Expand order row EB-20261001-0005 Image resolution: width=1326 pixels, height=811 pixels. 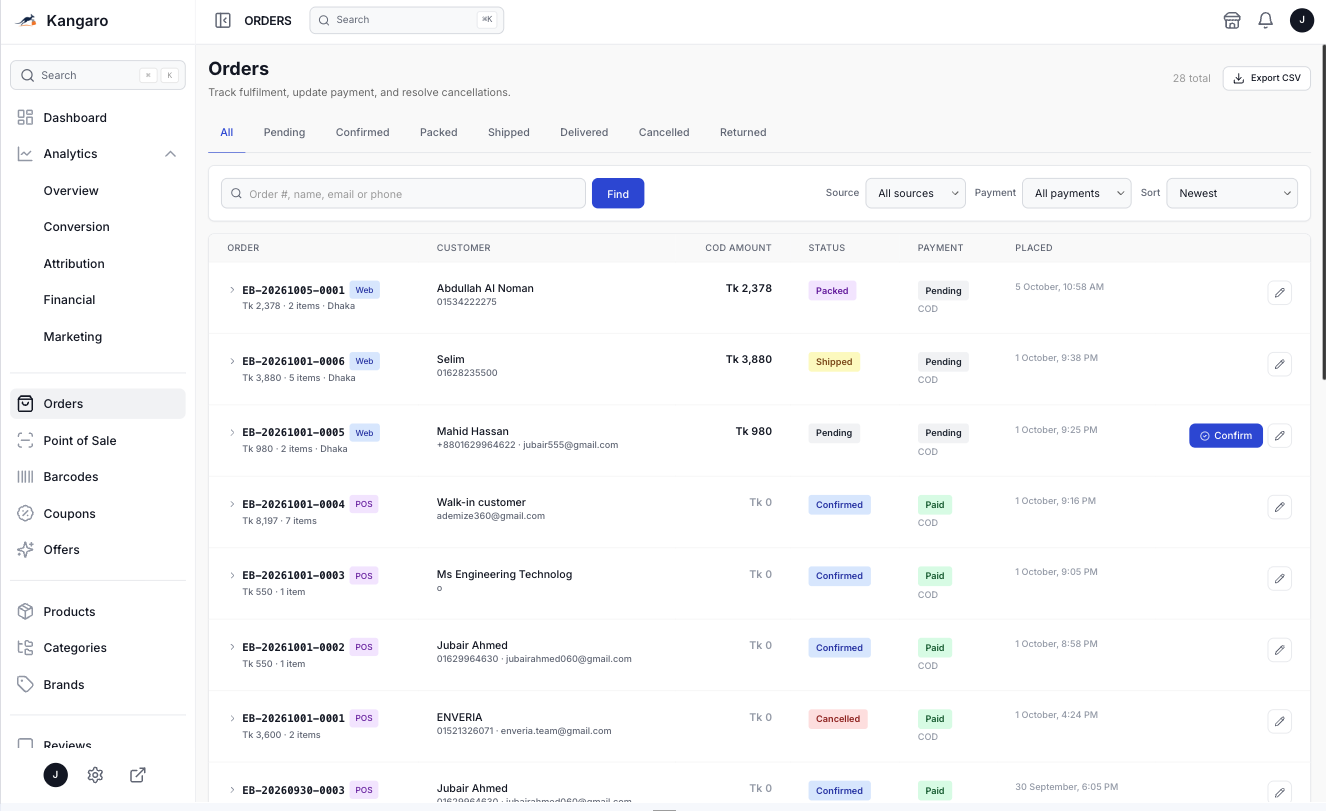click(x=232, y=432)
